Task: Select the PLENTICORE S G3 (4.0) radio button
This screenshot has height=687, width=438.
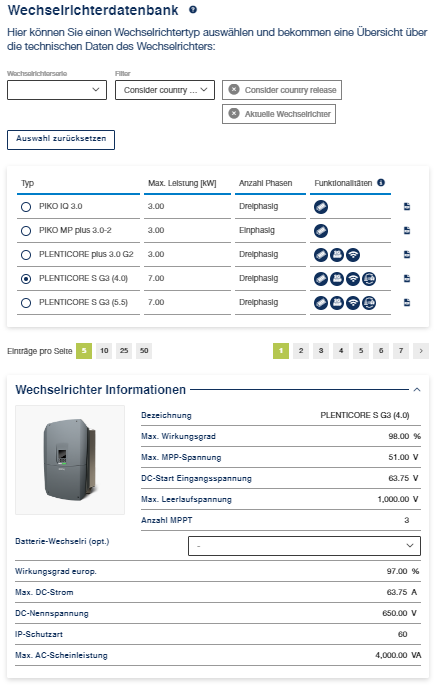Action: (26, 279)
